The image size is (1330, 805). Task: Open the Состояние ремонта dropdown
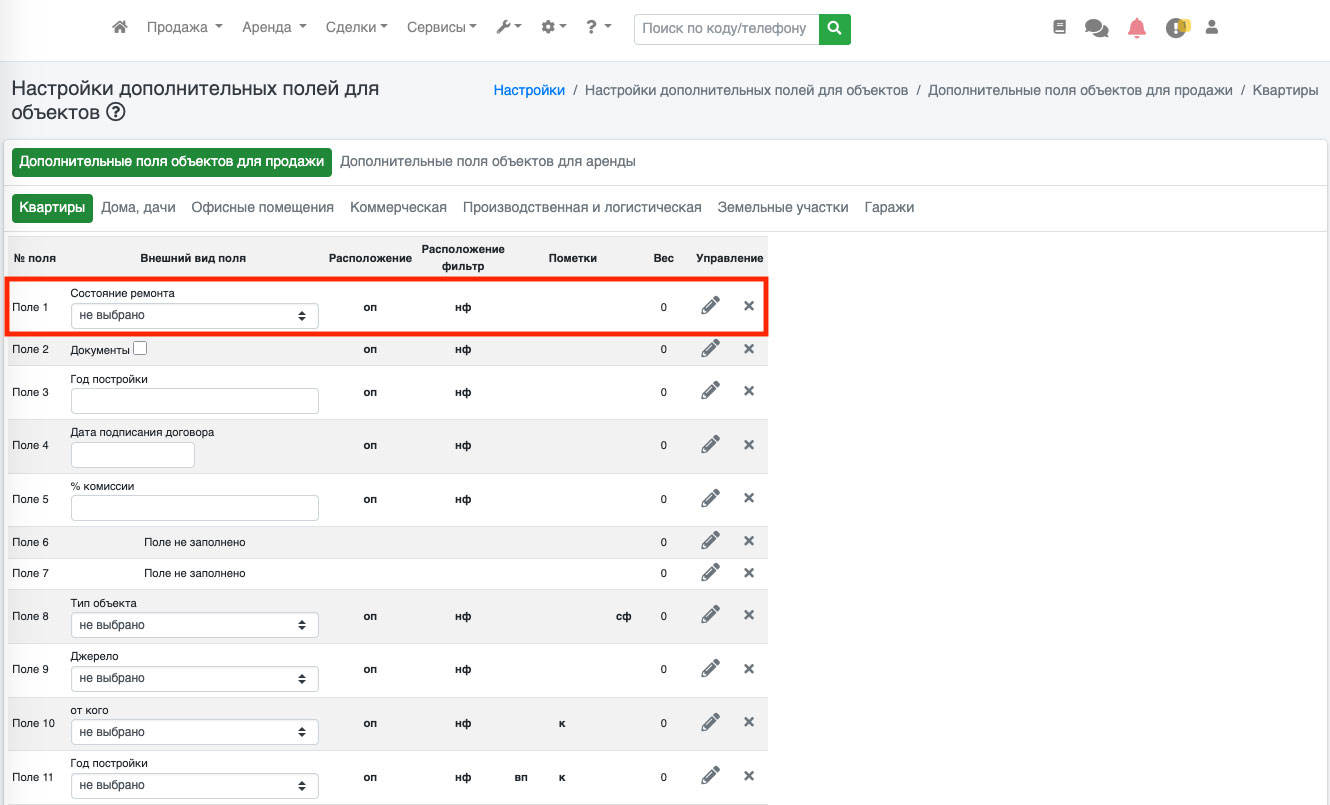point(194,316)
